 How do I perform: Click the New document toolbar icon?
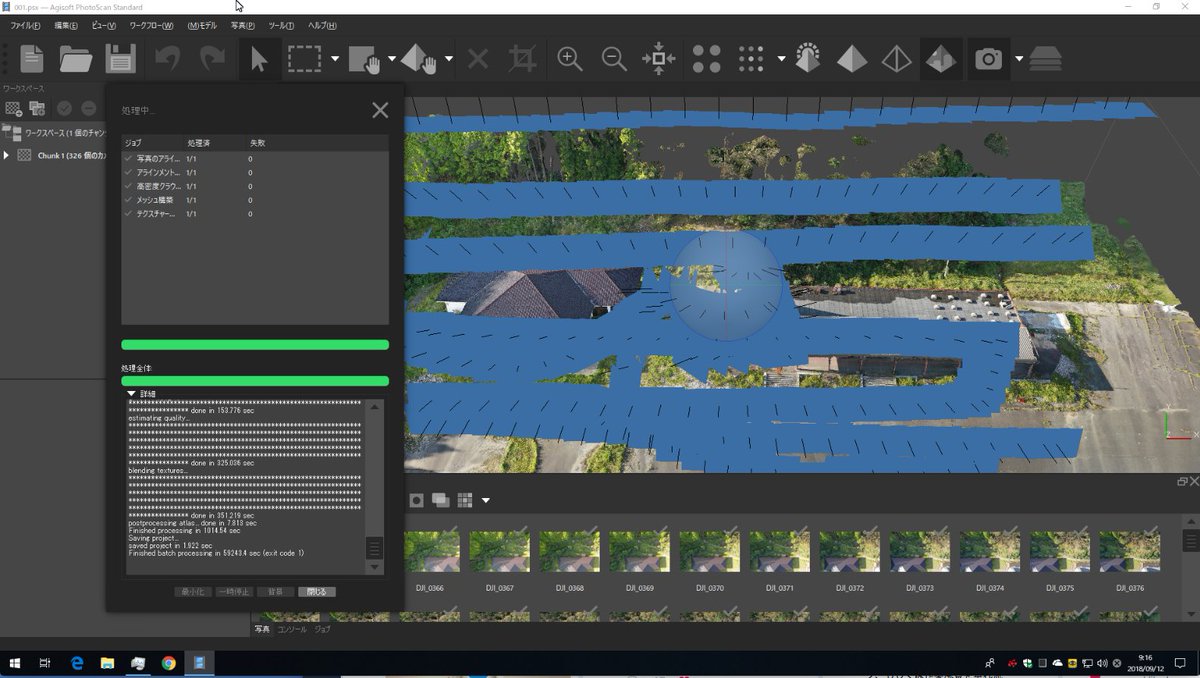point(32,59)
